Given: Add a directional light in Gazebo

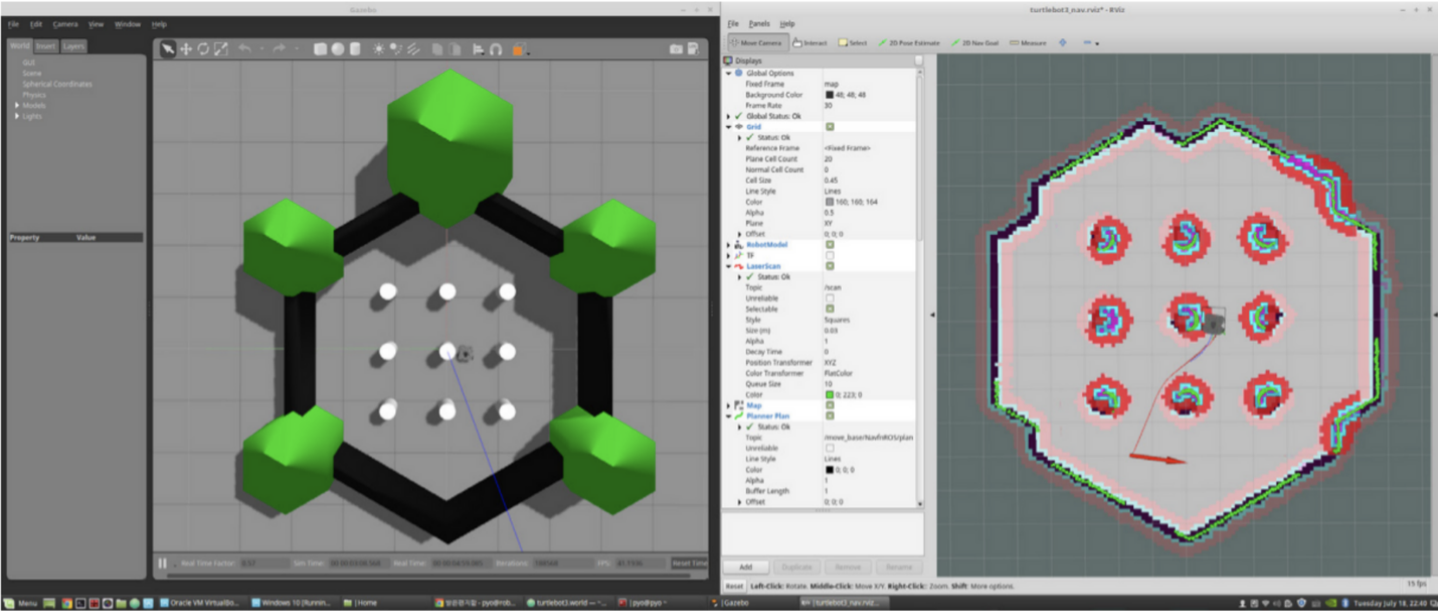Looking at the screenshot, I should (x=413, y=49).
